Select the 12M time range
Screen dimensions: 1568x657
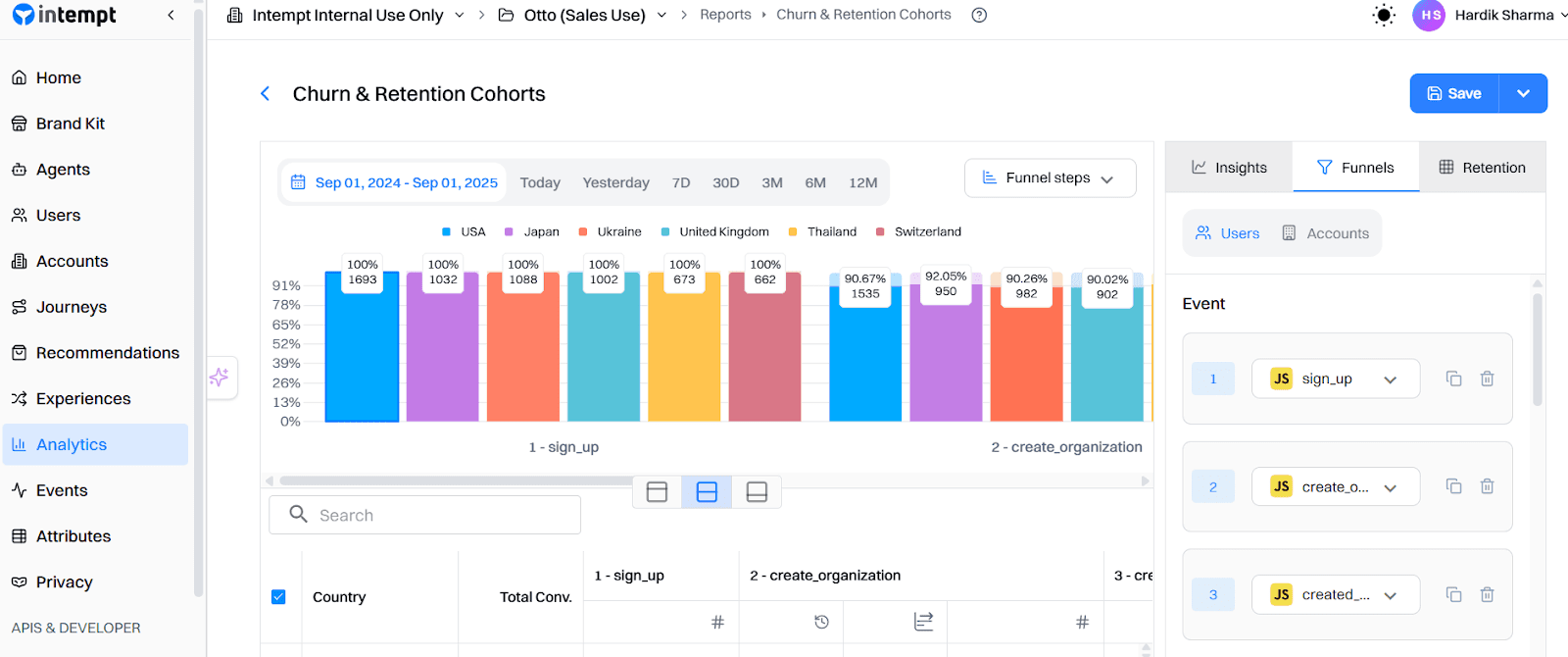pyautogui.click(x=863, y=182)
